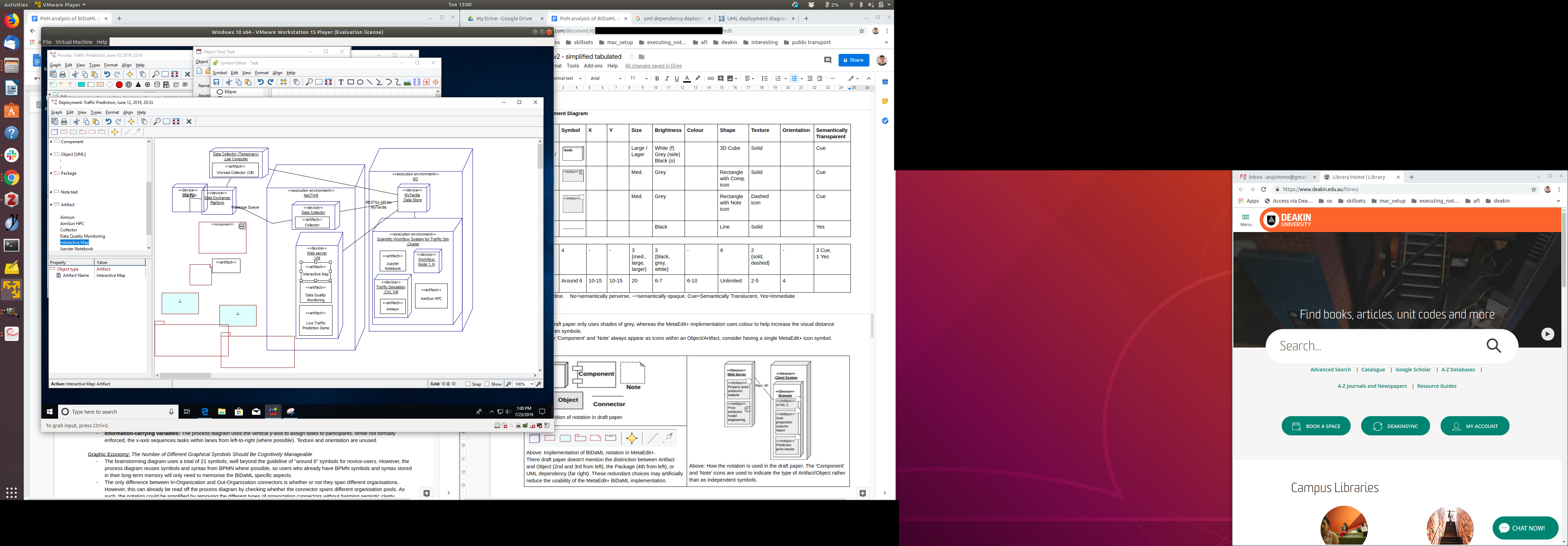Toggle the bulleted list button in Docs
The height and width of the screenshot is (546, 1568).
[x=794, y=78]
